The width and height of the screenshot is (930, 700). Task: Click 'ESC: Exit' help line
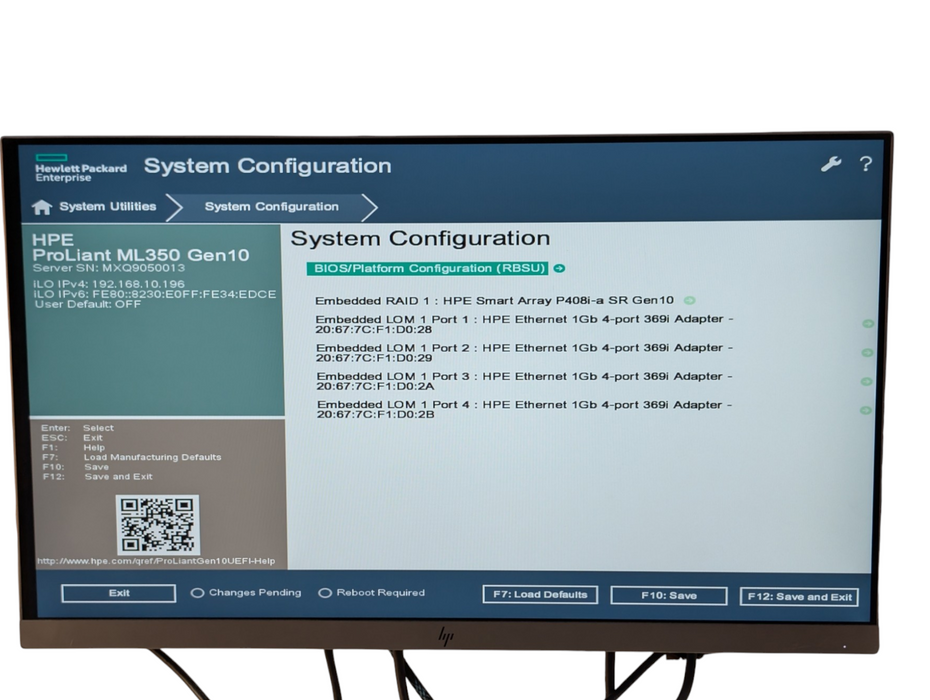tap(72, 438)
